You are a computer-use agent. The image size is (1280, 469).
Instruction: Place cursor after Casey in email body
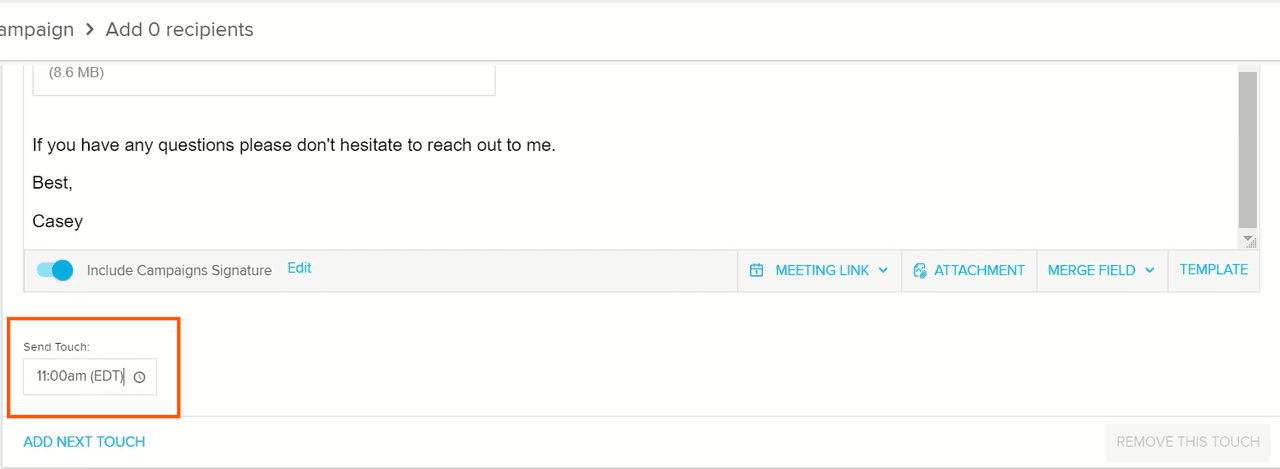[84, 221]
